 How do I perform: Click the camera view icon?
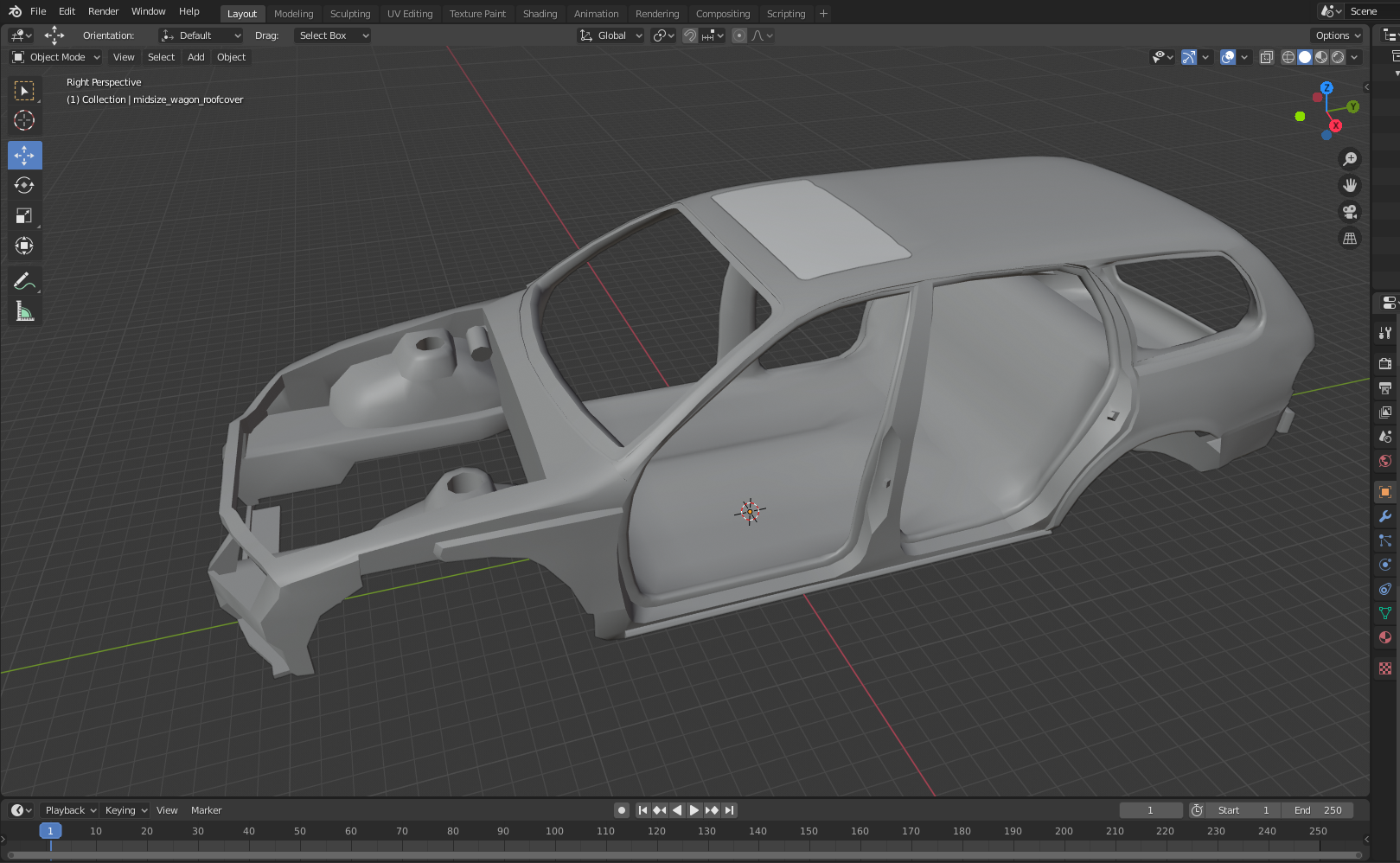tap(1349, 212)
